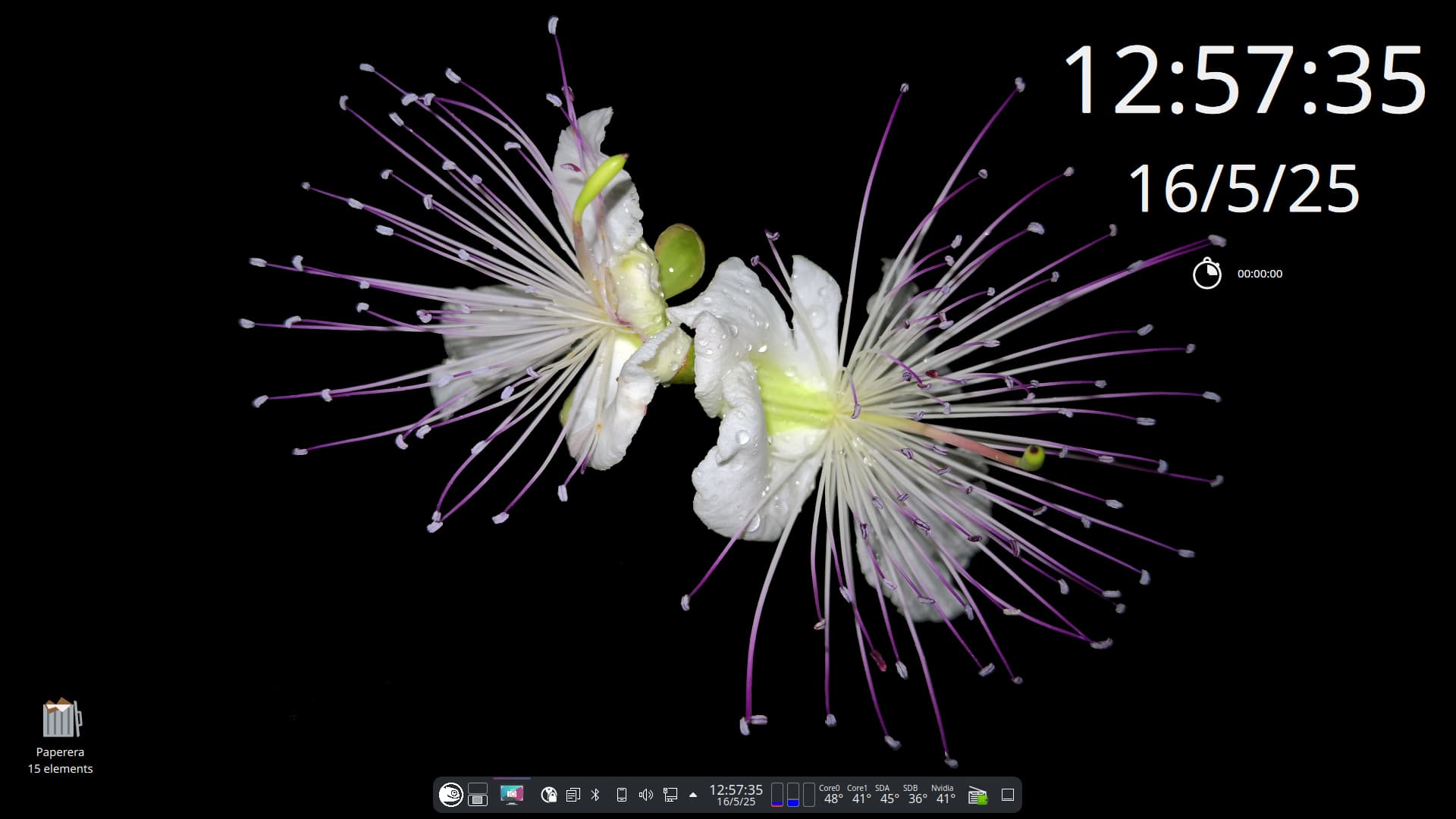Switch to the upper virtual desktop in pager
The width and height of the screenshot is (1456, 819).
[478, 788]
